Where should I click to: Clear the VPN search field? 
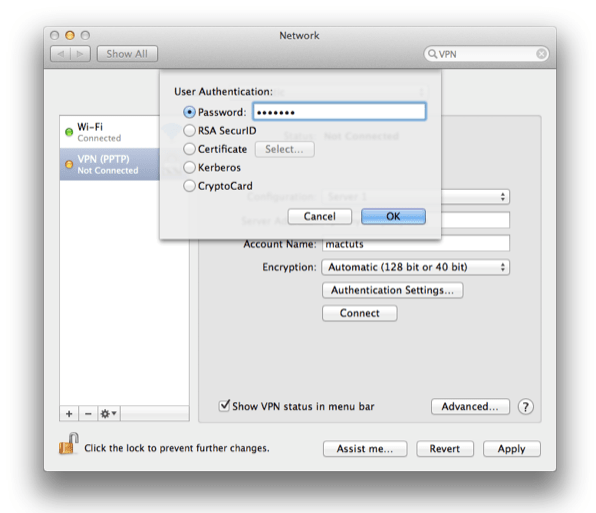(541, 54)
